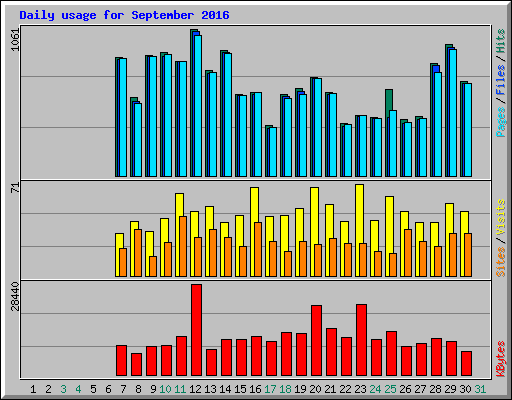Screen dimensions: 512x400
Task: Click day 20 axis label
Action: point(315,389)
